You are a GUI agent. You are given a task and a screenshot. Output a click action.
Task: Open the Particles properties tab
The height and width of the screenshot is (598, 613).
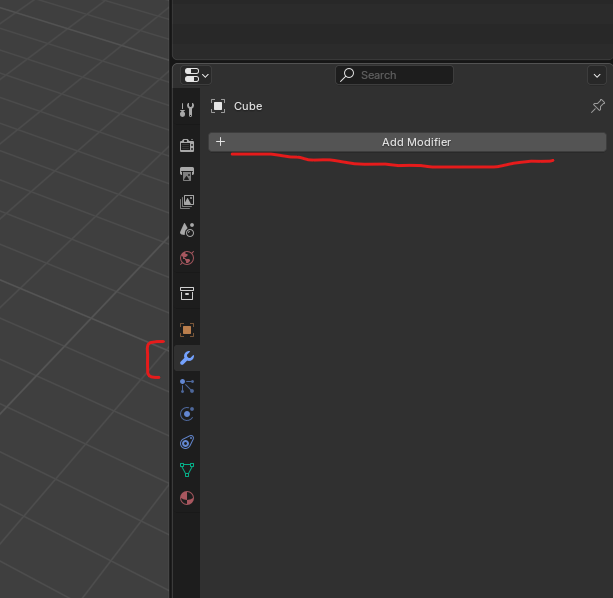tap(187, 386)
